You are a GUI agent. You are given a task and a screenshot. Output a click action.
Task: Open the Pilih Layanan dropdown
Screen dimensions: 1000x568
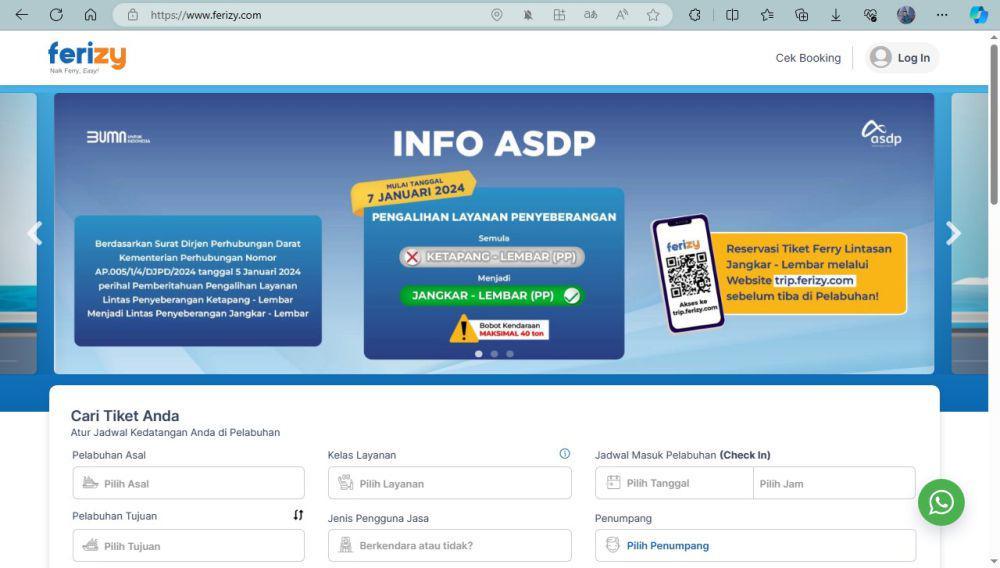(x=450, y=483)
